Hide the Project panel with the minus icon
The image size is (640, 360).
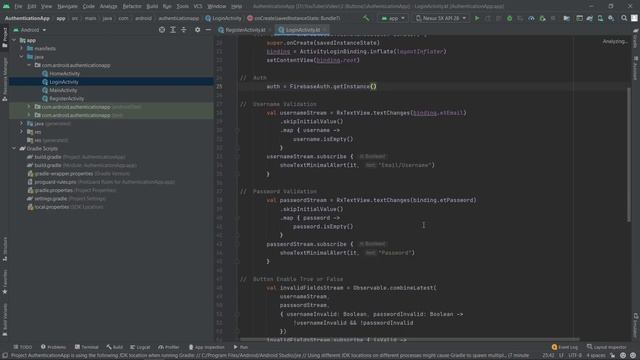tap(208, 30)
